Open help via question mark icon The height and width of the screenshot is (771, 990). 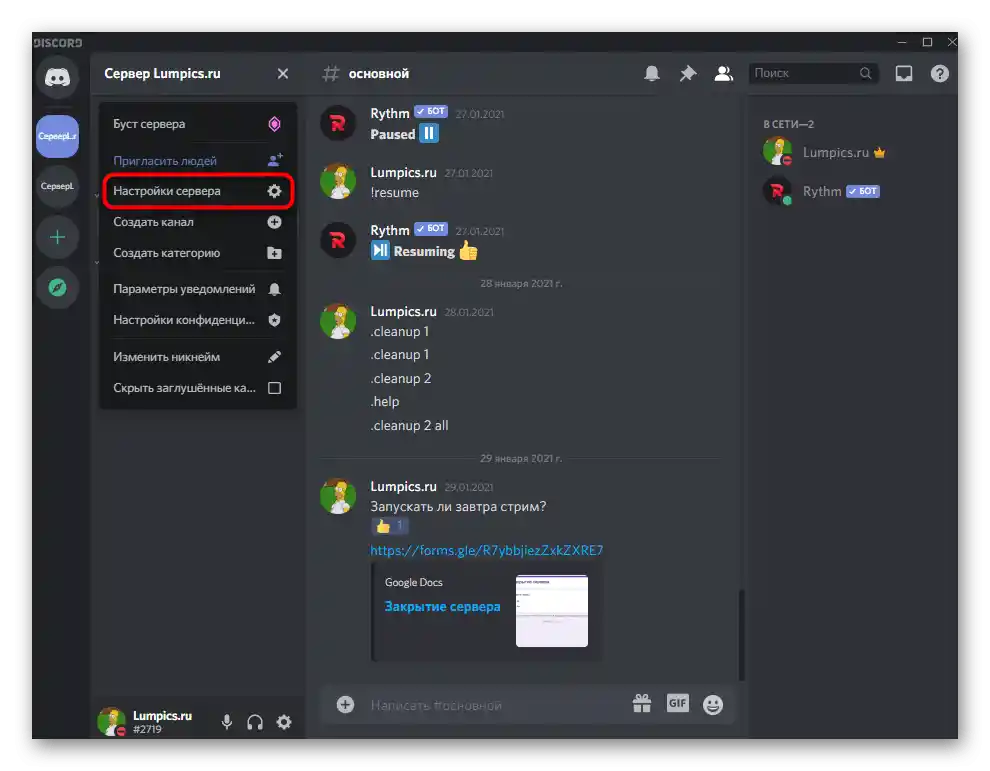click(939, 73)
